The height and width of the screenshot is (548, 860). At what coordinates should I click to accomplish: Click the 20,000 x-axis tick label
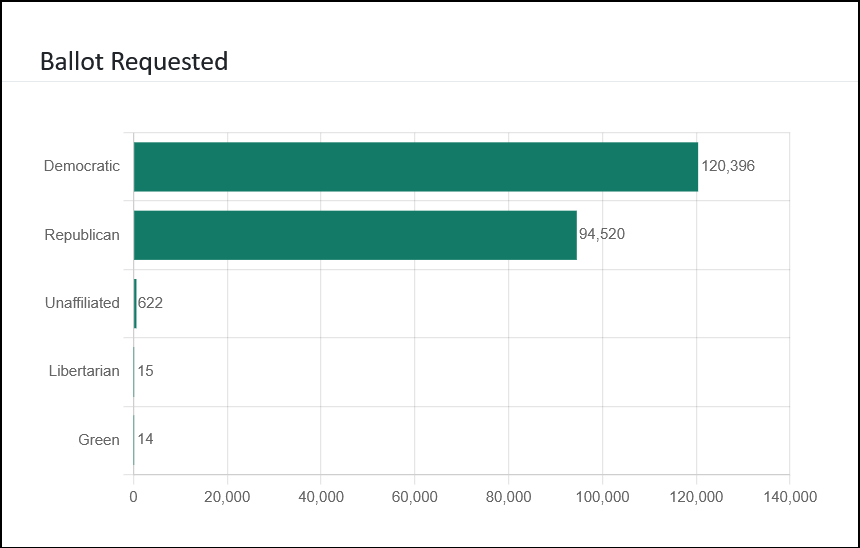[x=227, y=496]
